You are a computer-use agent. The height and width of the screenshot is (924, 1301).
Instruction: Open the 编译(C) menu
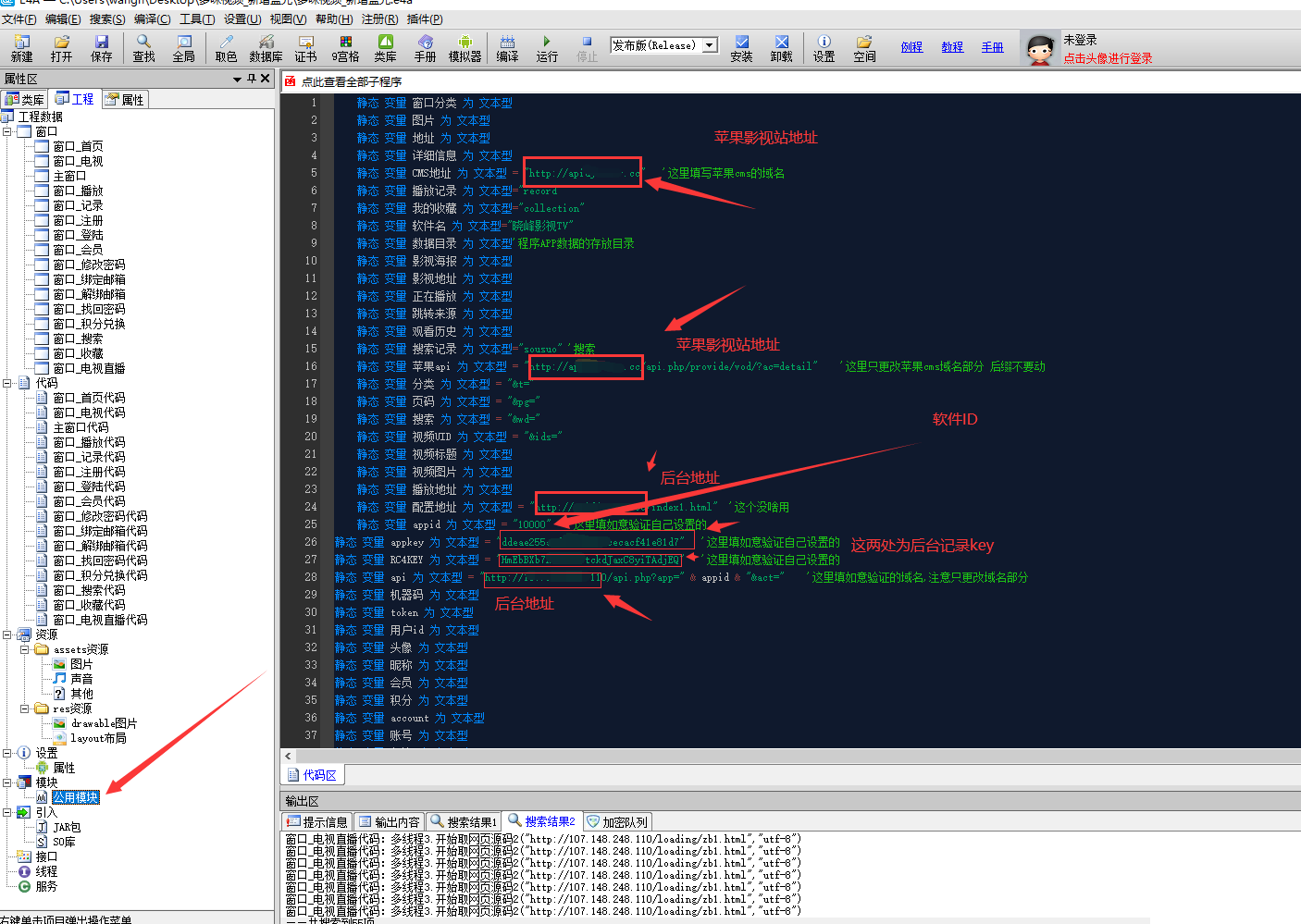click(x=152, y=18)
